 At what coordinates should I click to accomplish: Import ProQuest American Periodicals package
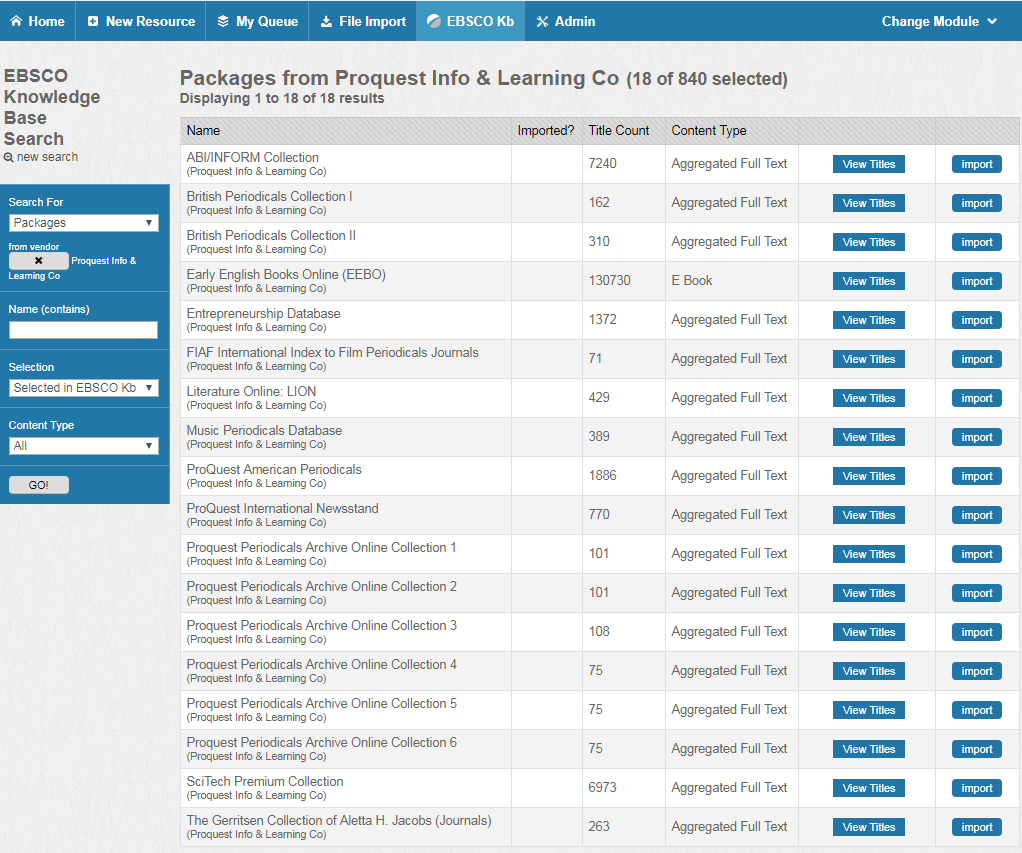(976, 476)
